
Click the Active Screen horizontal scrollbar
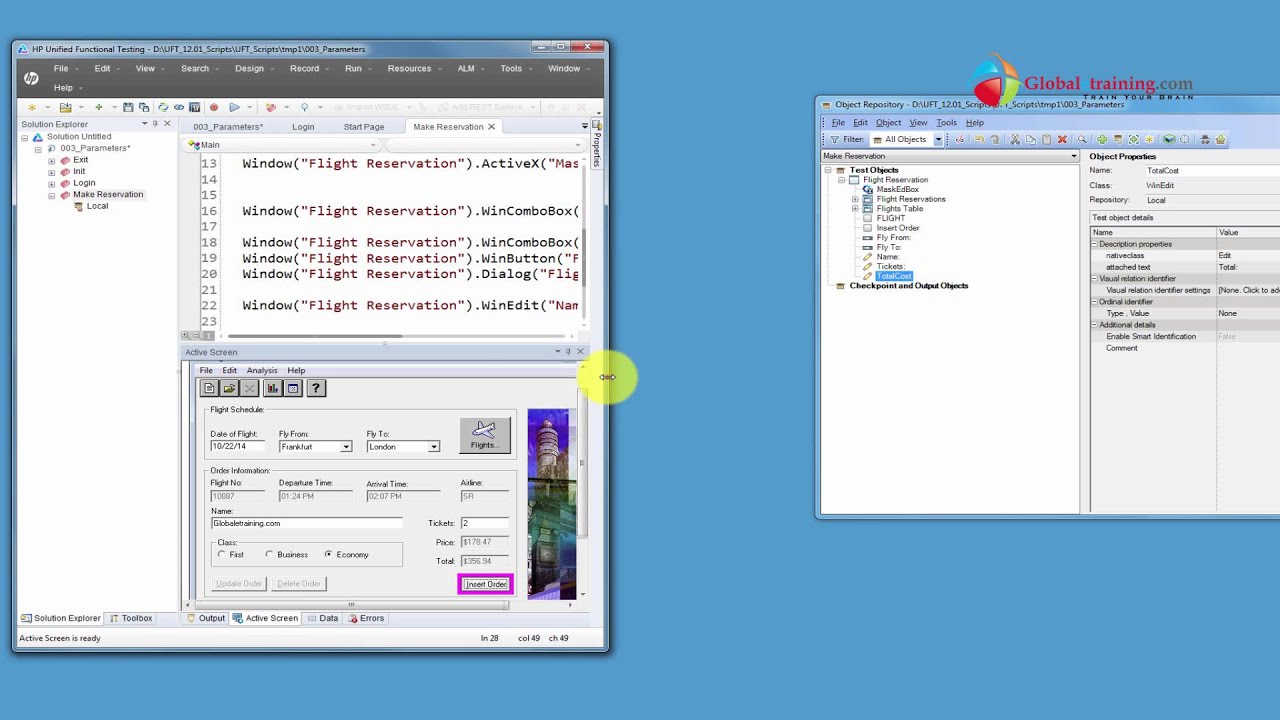[x=350, y=605]
